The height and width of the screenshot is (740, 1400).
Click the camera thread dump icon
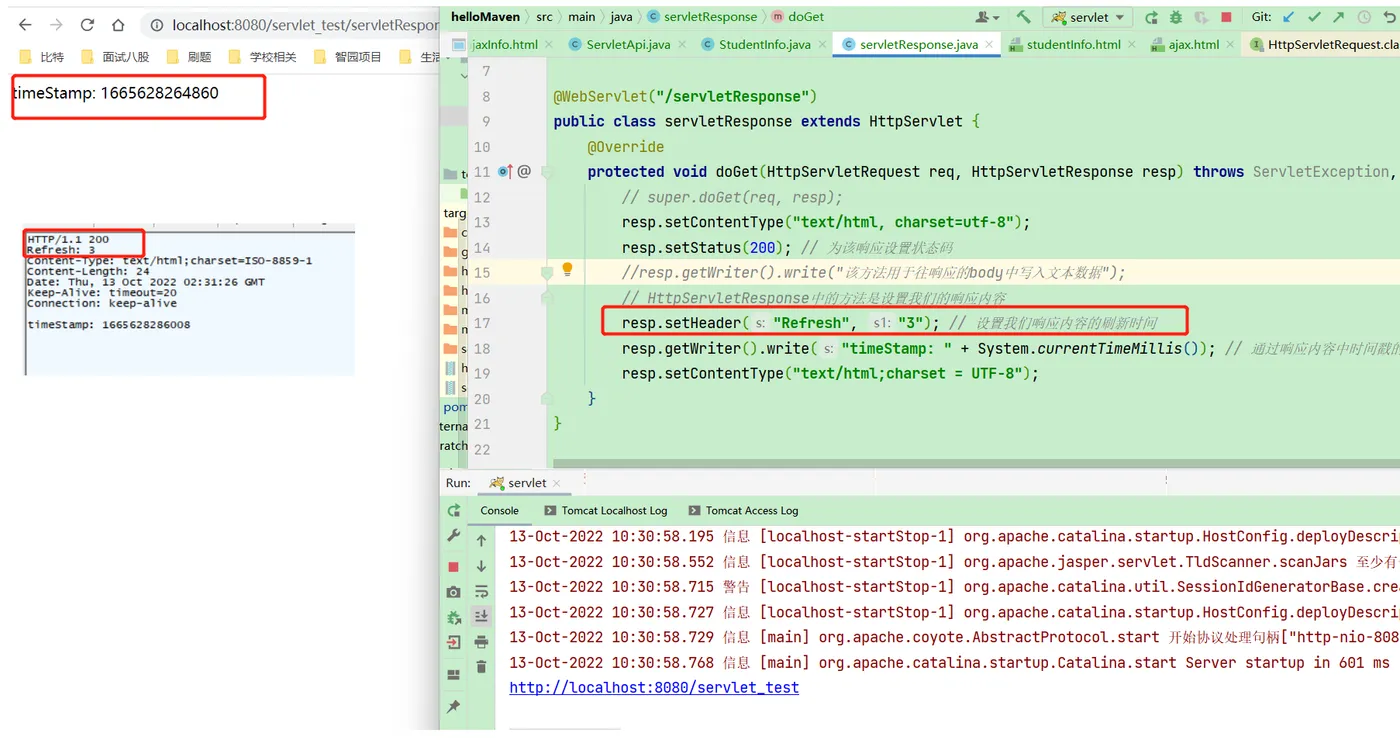click(453, 592)
